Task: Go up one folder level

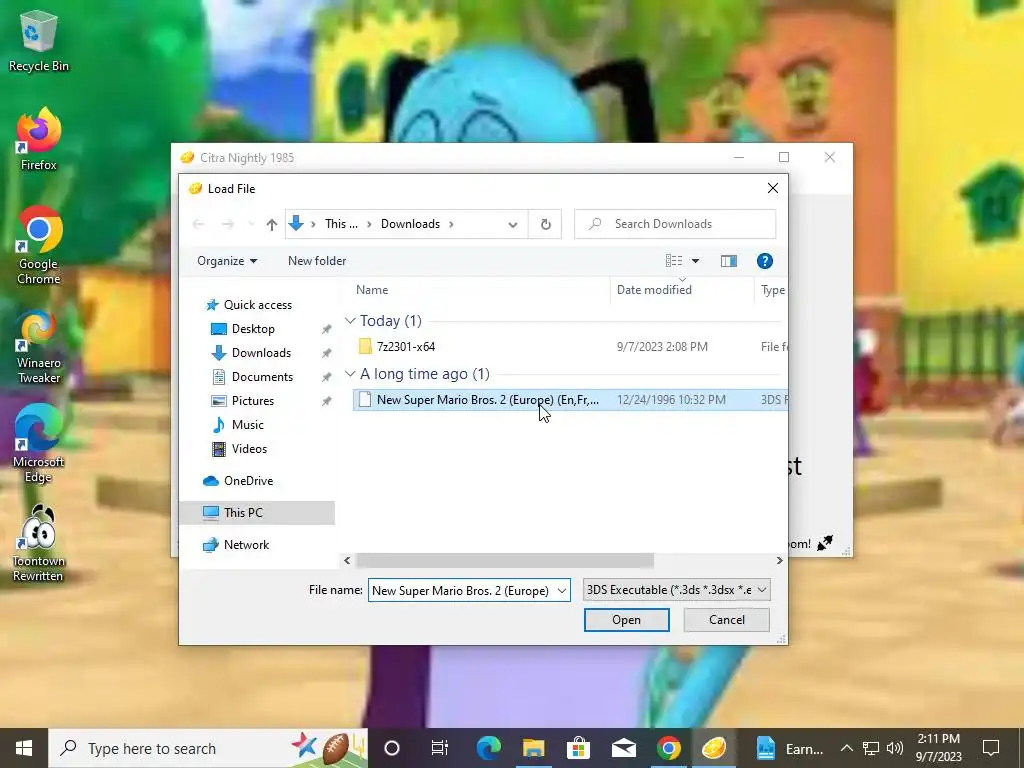Action: click(x=272, y=224)
